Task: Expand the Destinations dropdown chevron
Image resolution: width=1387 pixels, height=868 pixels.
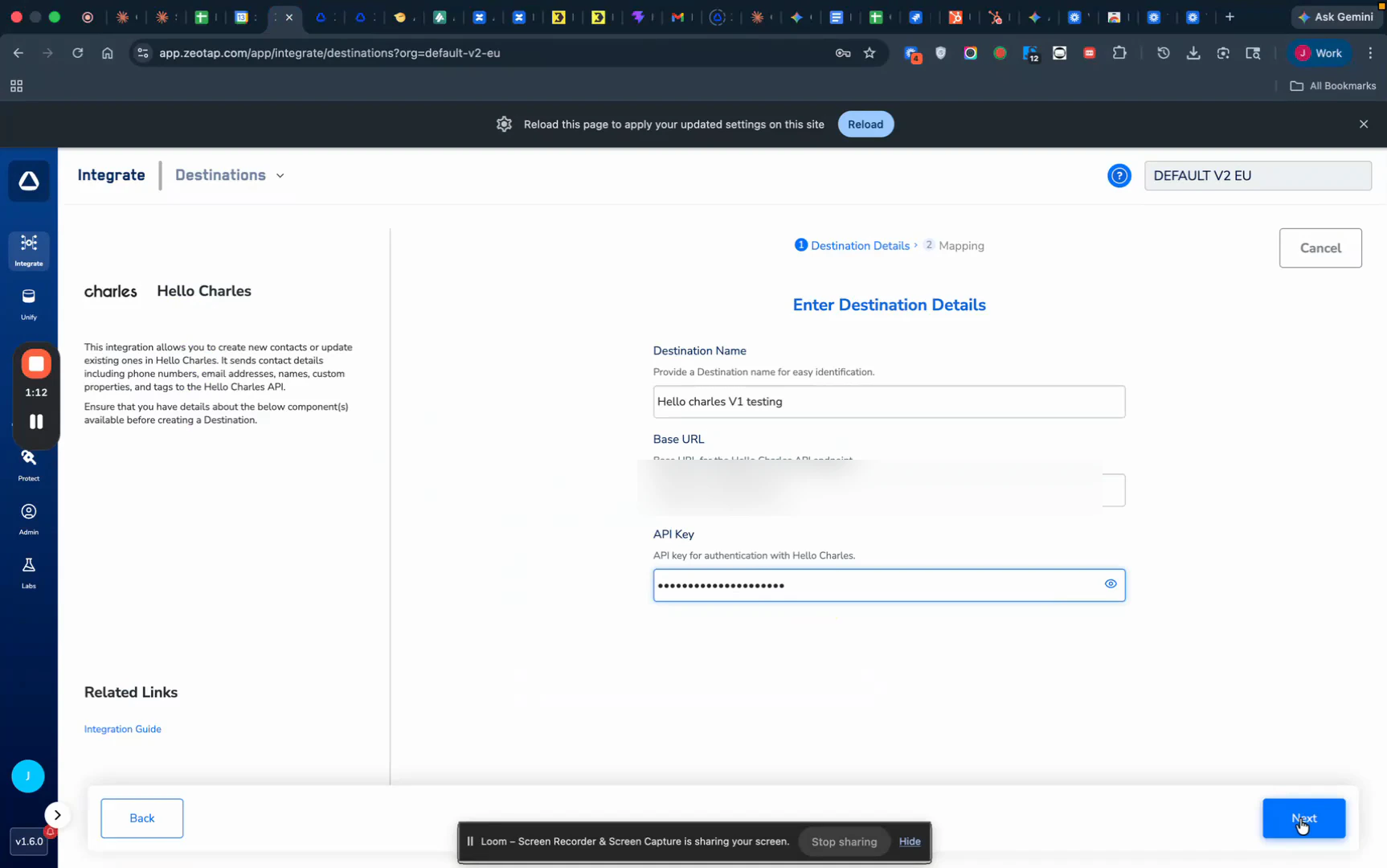Action: click(280, 175)
